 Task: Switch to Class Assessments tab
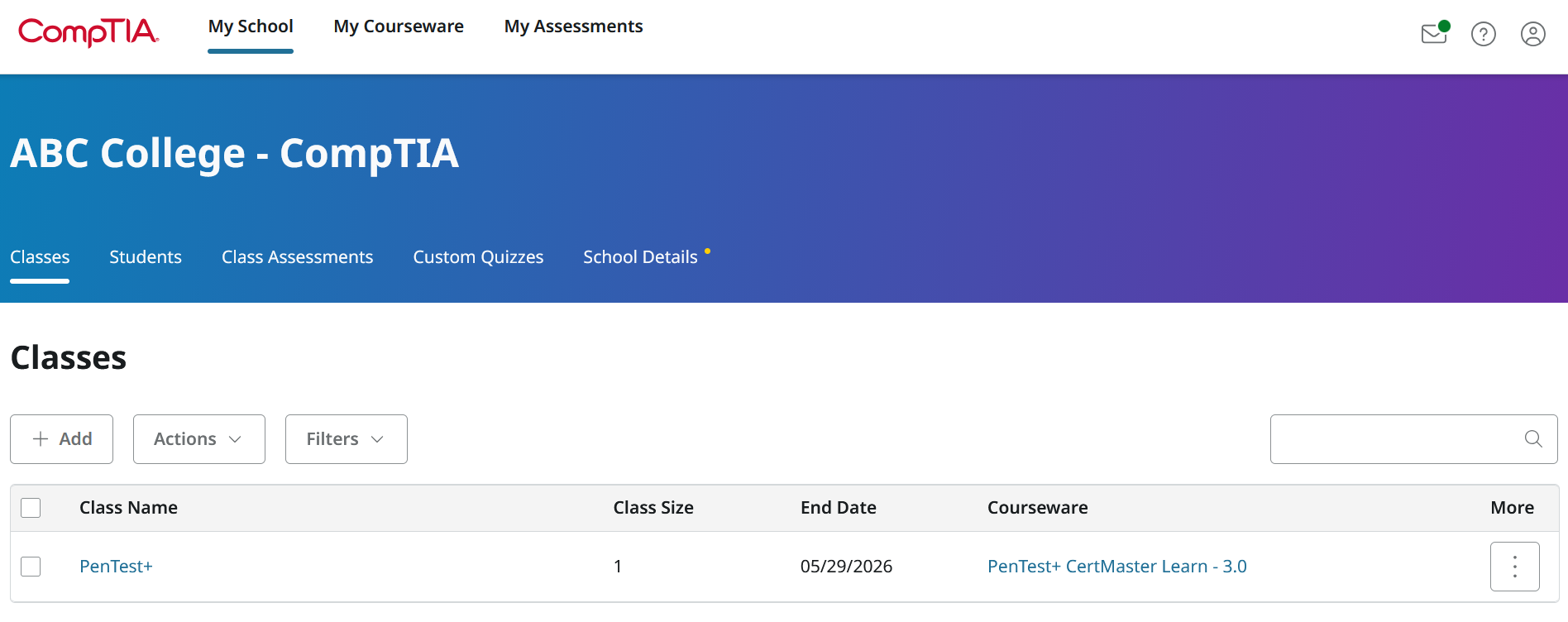point(297,257)
